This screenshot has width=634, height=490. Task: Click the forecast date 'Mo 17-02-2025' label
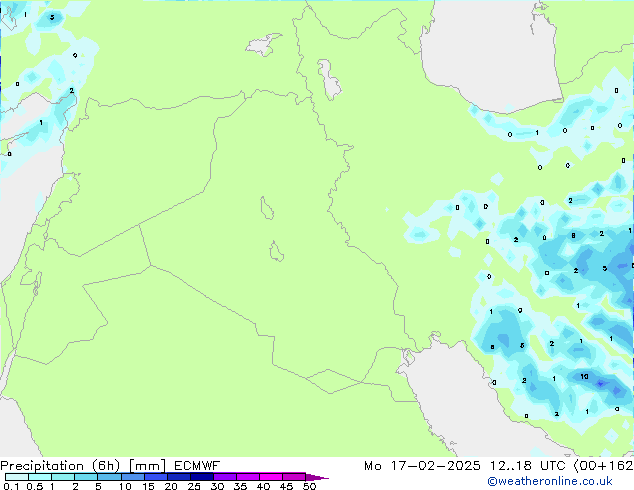(422, 466)
